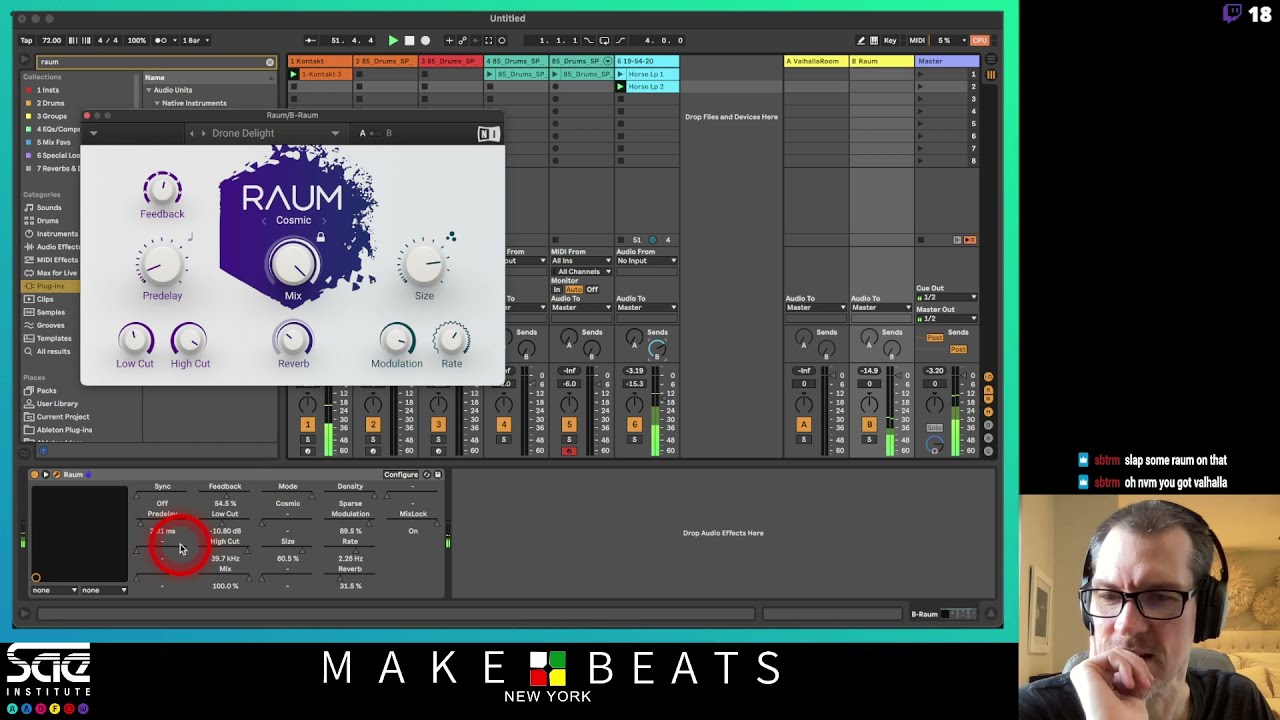
Task: Adjust the large Mix knob in Raum
Action: 293,263
